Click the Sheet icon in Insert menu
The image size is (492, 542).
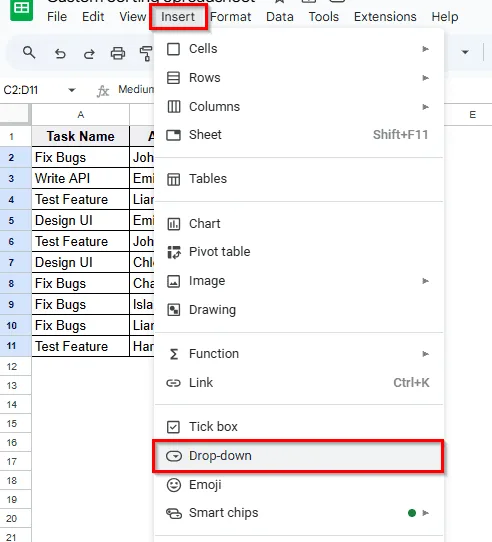click(x=173, y=135)
